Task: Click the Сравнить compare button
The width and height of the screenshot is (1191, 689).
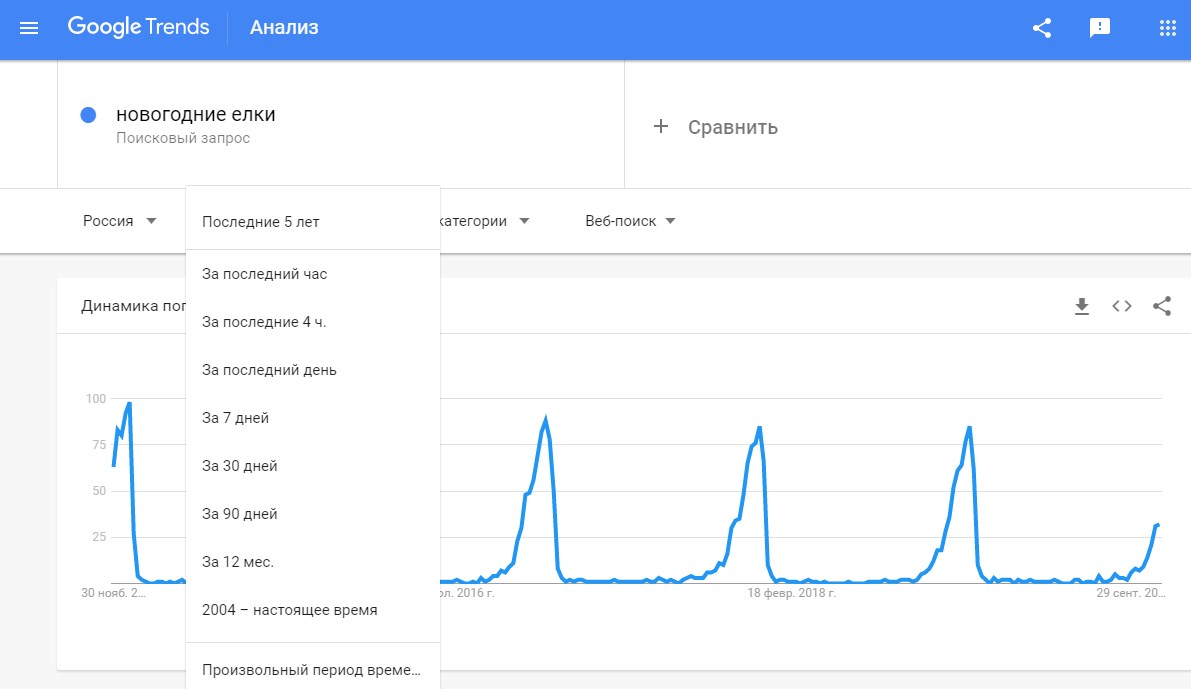Action: click(732, 127)
